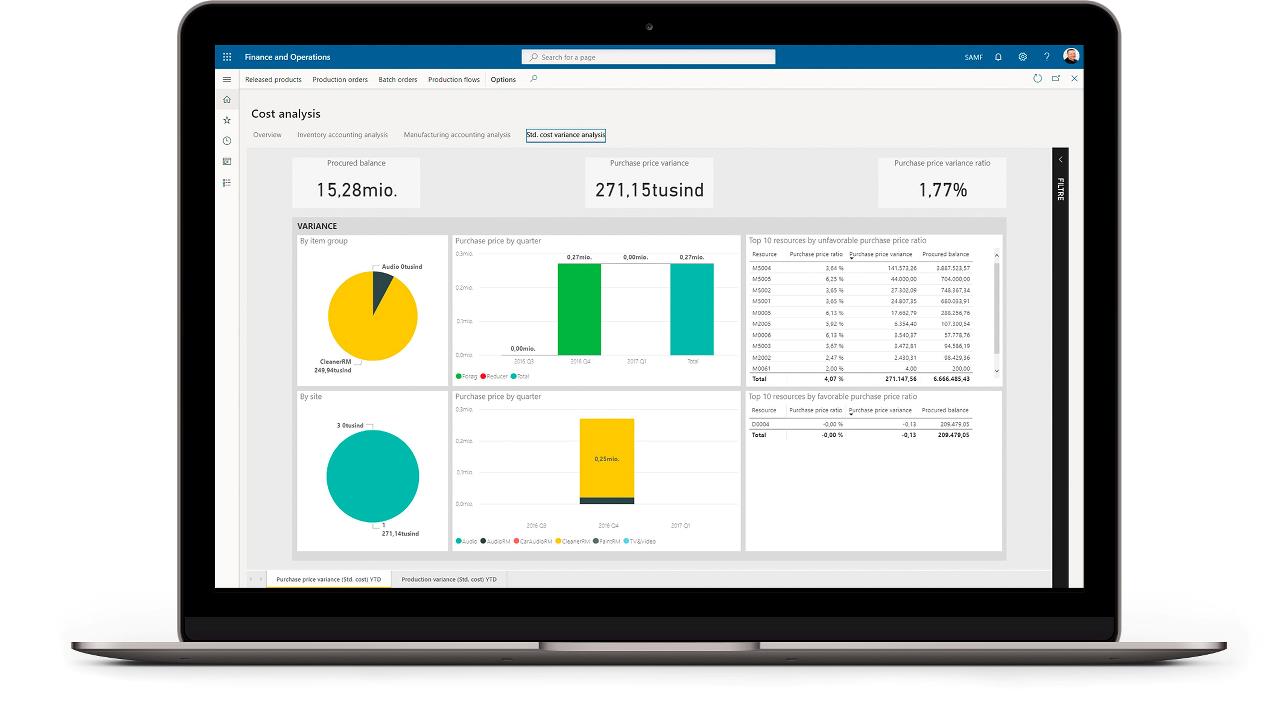This screenshot has height=702, width=1272.
Task: Open the settings gear menu
Action: 1022,57
